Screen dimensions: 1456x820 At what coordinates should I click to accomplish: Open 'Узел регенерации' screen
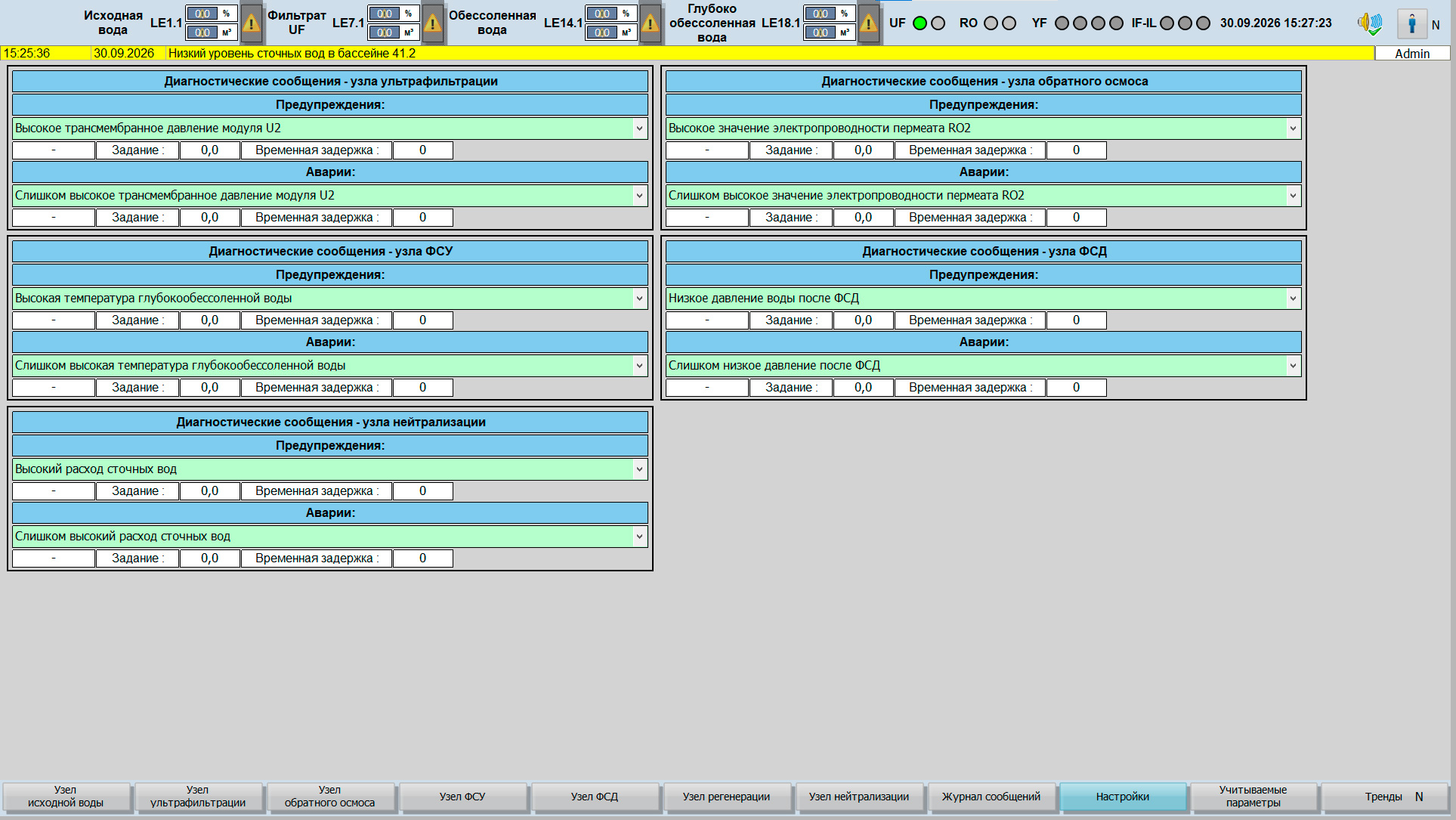[x=727, y=797]
